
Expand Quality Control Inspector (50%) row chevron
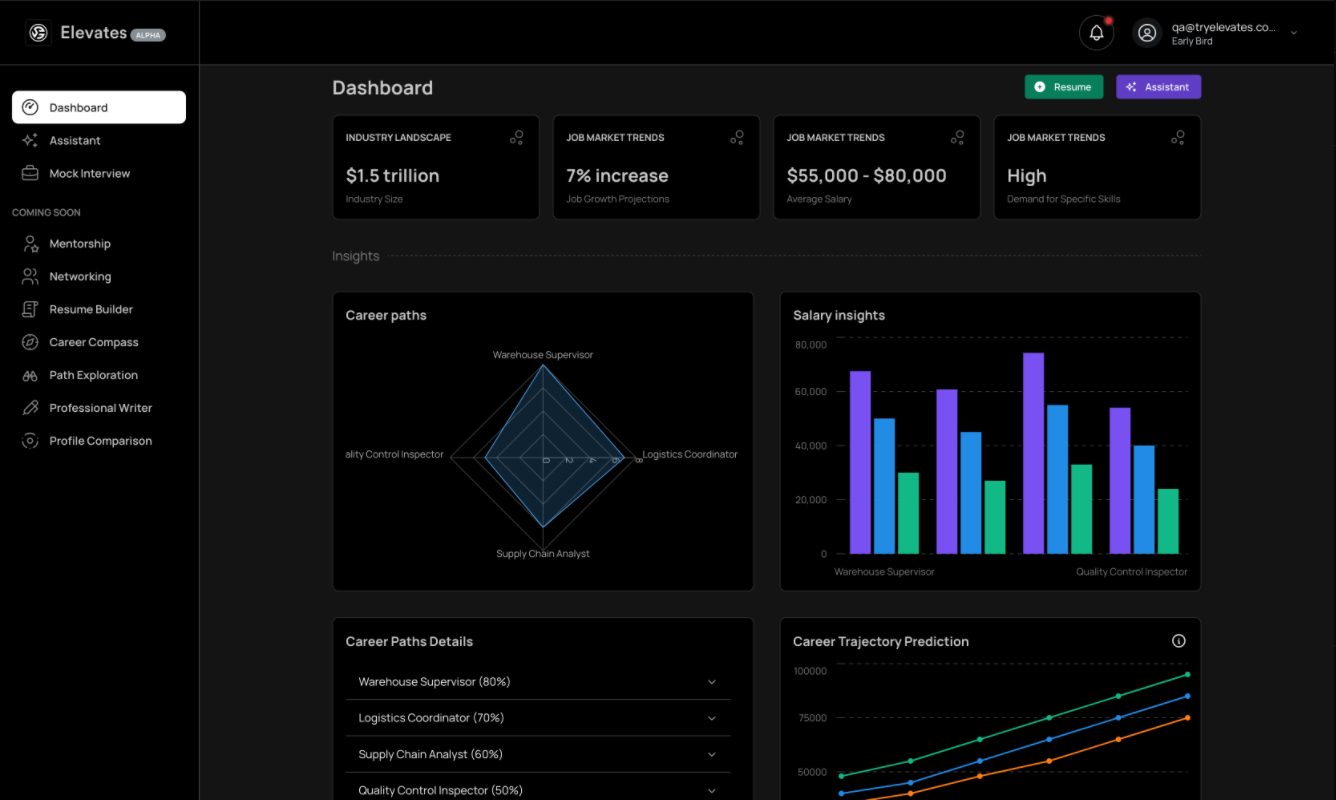tap(712, 791)
